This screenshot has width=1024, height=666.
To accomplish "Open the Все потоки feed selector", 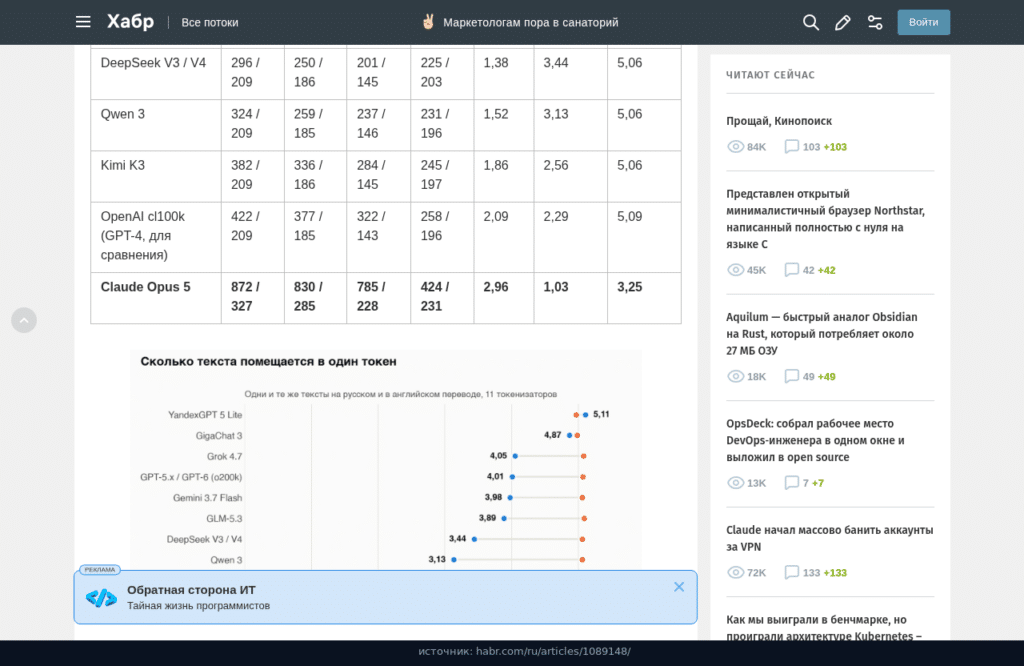I will coord(210,22).
